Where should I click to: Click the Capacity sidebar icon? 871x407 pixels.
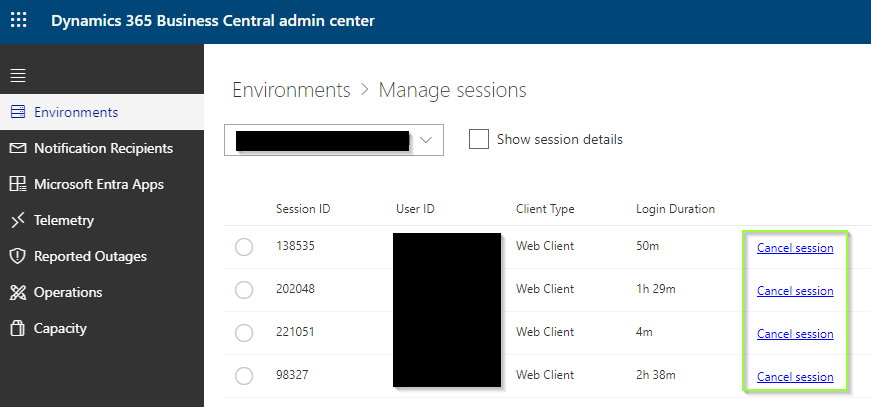(17, 328)
